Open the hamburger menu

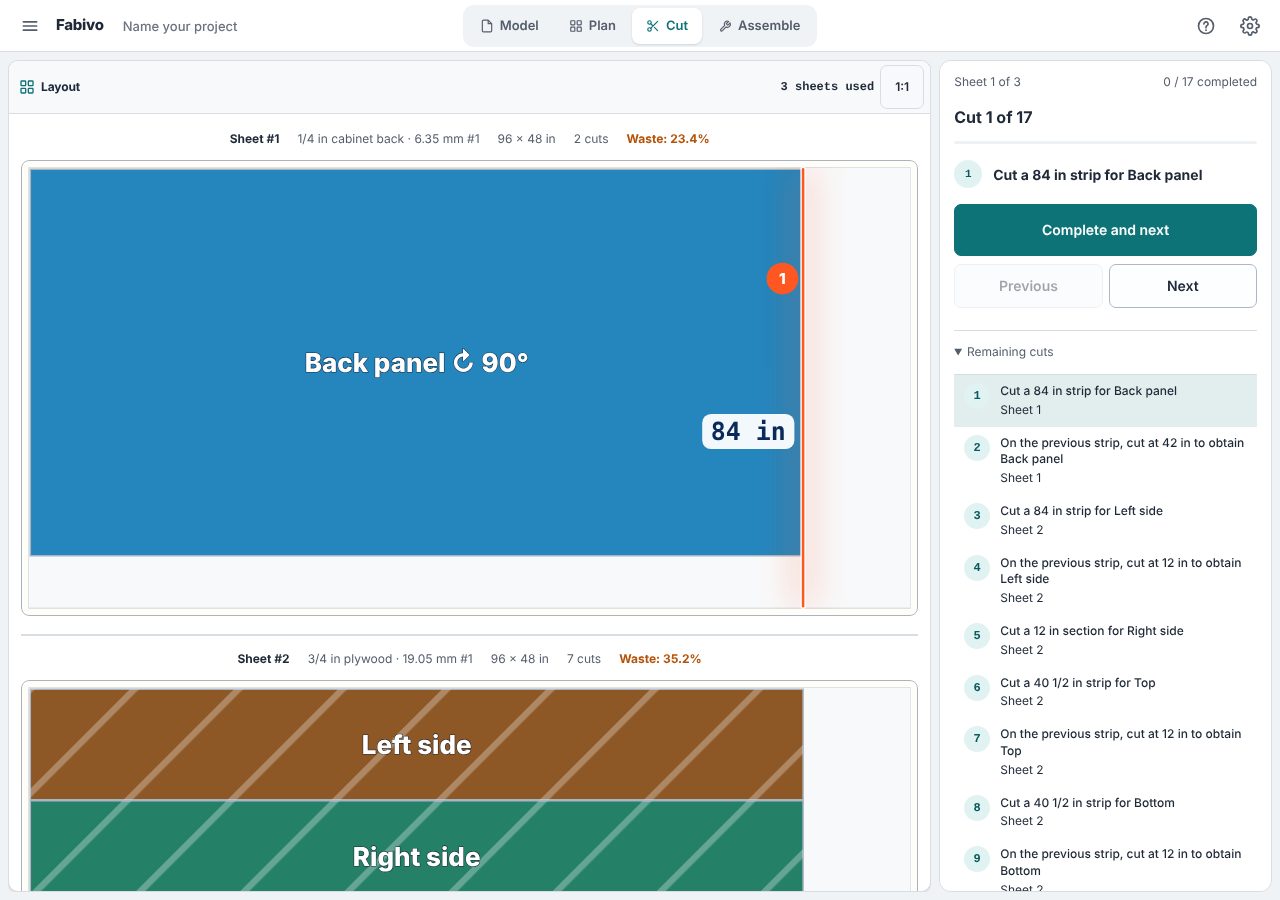30,26
